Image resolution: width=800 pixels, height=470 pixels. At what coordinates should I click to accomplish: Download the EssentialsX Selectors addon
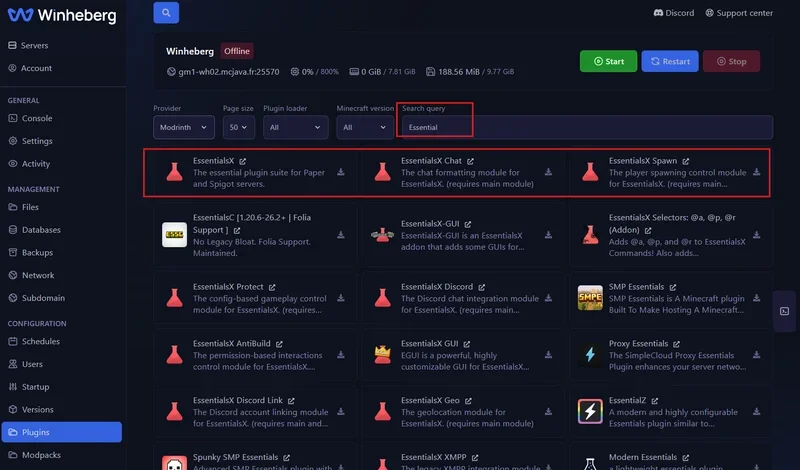click(x=757, y=235)
